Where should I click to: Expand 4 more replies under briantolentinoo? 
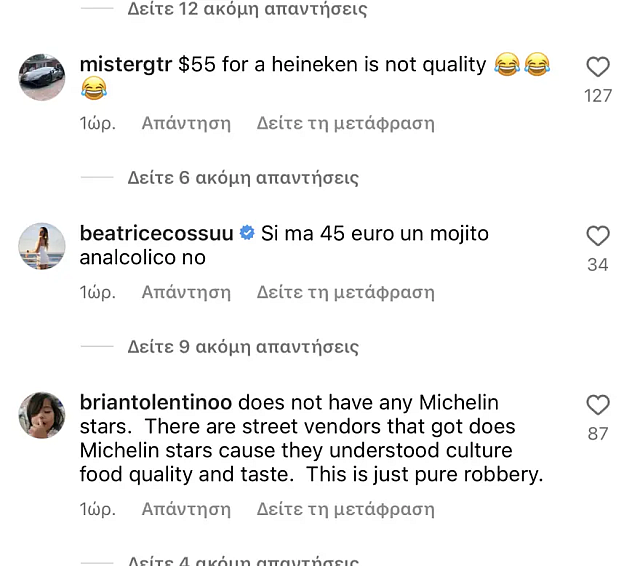point(243,560)
